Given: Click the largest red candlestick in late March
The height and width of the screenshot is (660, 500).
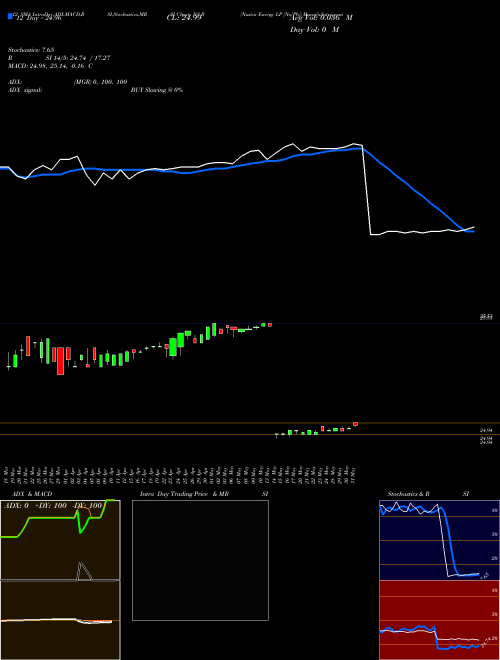Looking at the screenshot, I should [x=61, y=361].
